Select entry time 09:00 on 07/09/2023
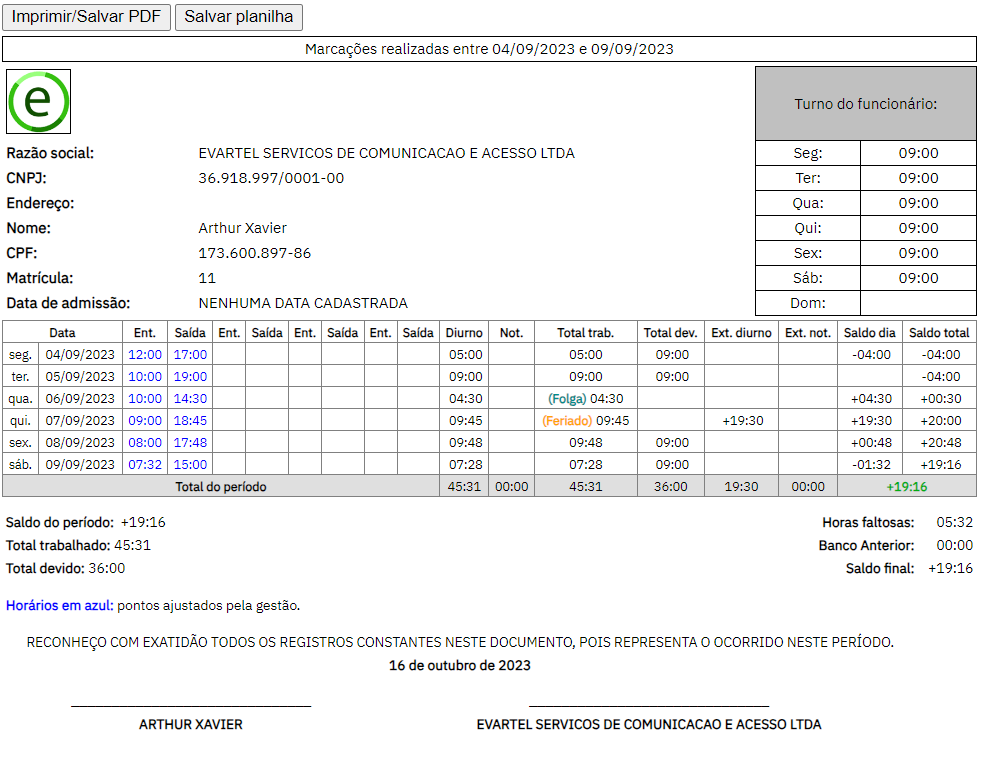 [x=145, y=421]
